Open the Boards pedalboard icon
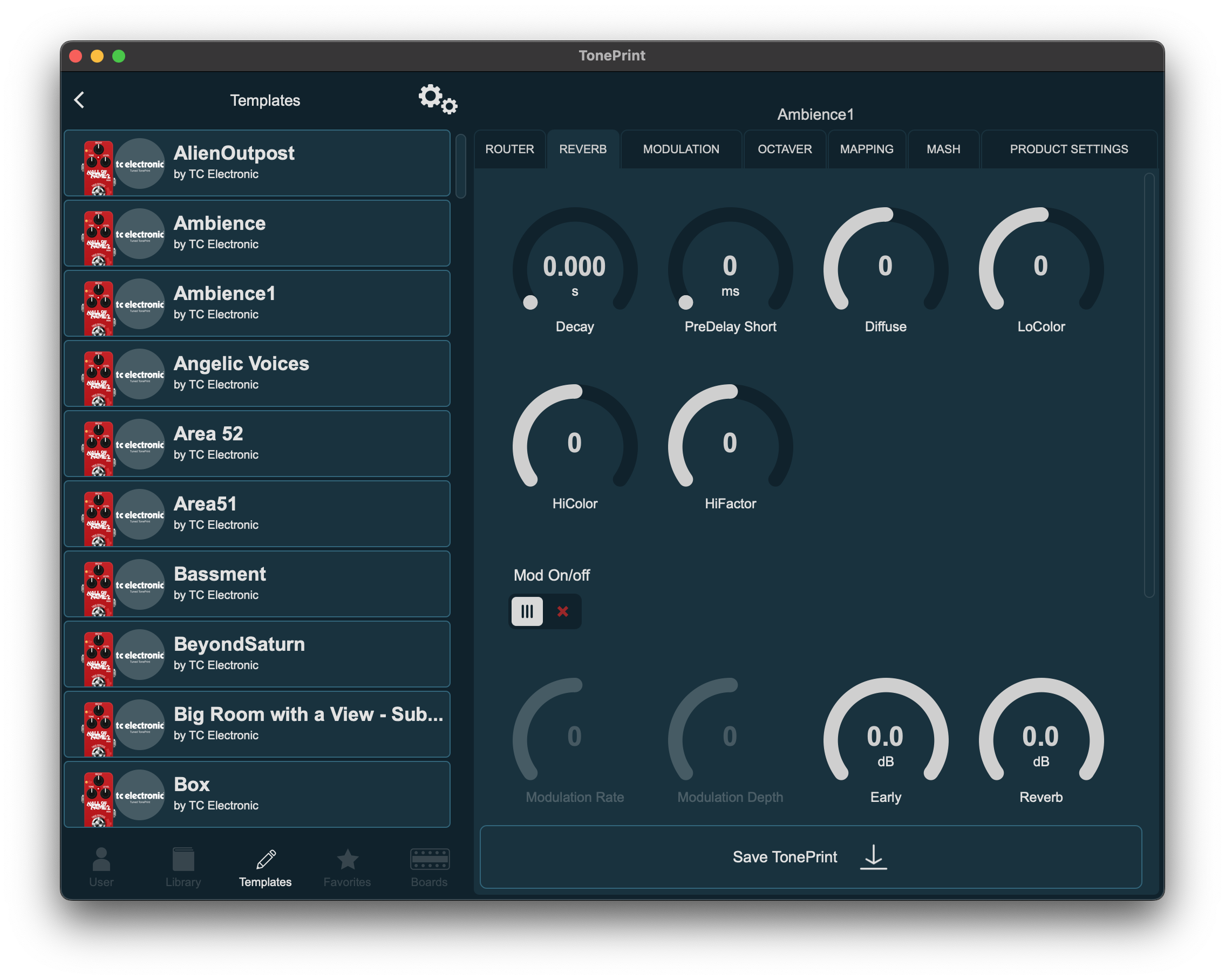This screenshot has height=980, width=1225. pos(429,859)
